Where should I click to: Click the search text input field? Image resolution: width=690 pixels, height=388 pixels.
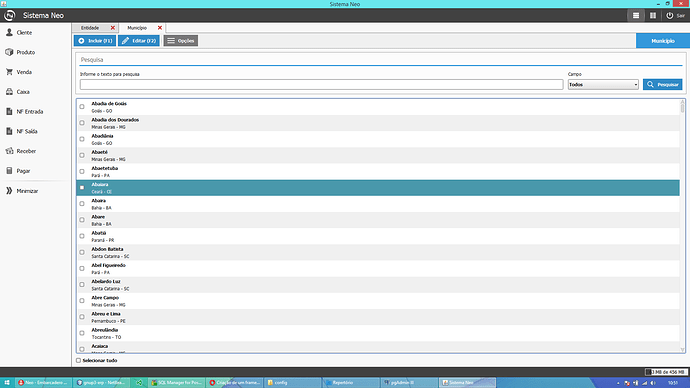pos(321,84)
